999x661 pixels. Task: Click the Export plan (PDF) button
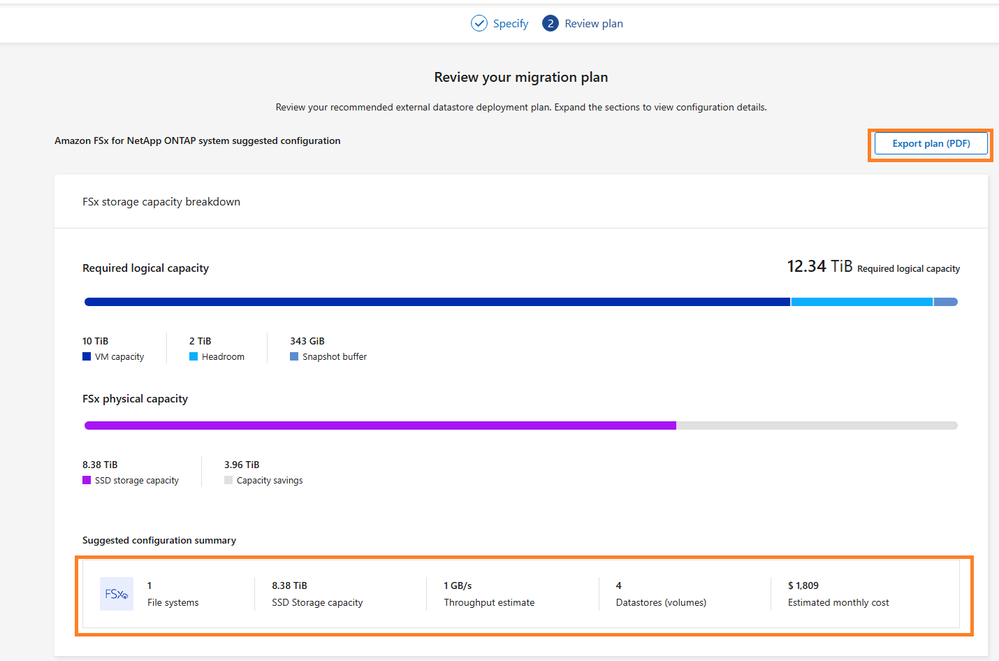pyautogui.click(x=931, y=144)
